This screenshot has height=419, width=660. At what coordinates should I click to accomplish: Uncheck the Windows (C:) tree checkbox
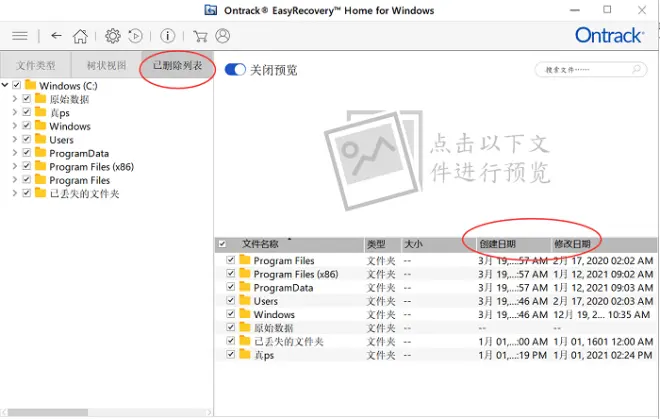[x=16, y=85]
